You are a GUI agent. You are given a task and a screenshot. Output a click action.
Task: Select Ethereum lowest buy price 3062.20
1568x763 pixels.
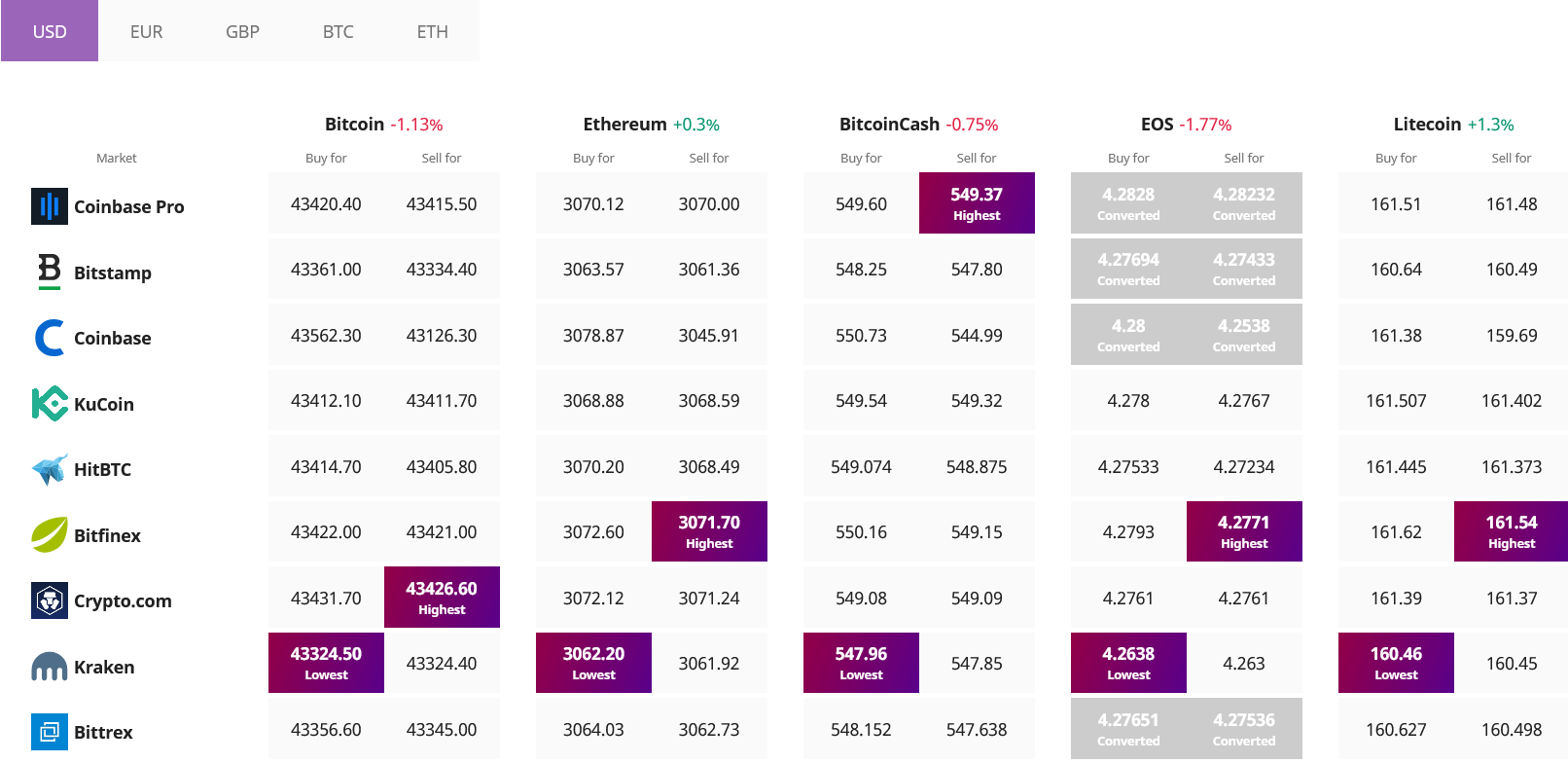593,663
